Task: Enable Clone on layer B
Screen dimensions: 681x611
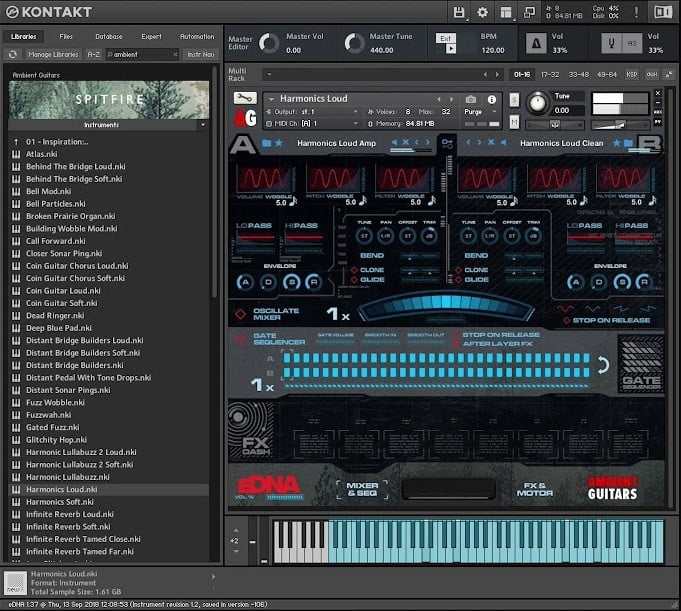Action: [x=458, y=270]
